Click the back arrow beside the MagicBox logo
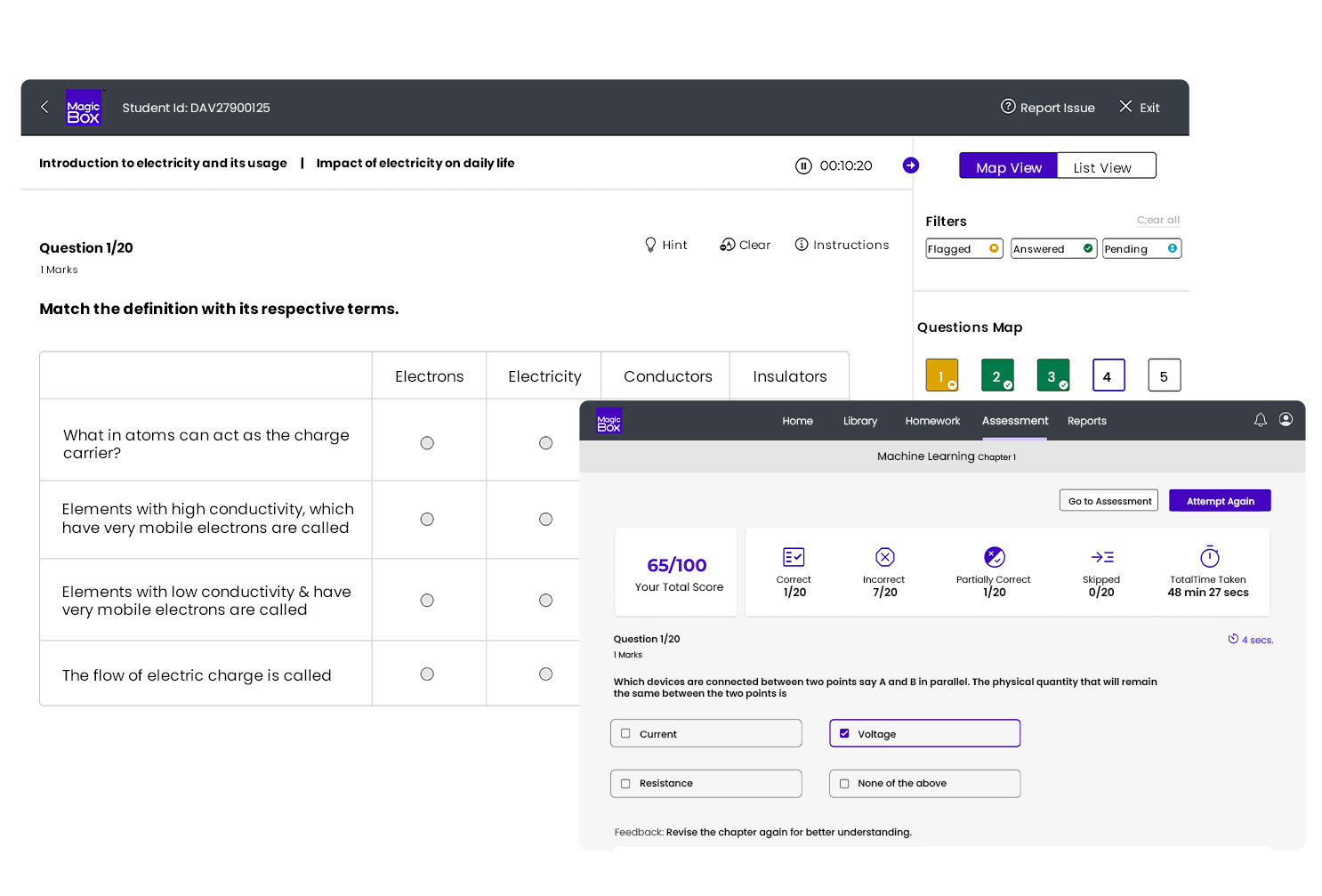1322x896 pixels. [x=44, y=107]
